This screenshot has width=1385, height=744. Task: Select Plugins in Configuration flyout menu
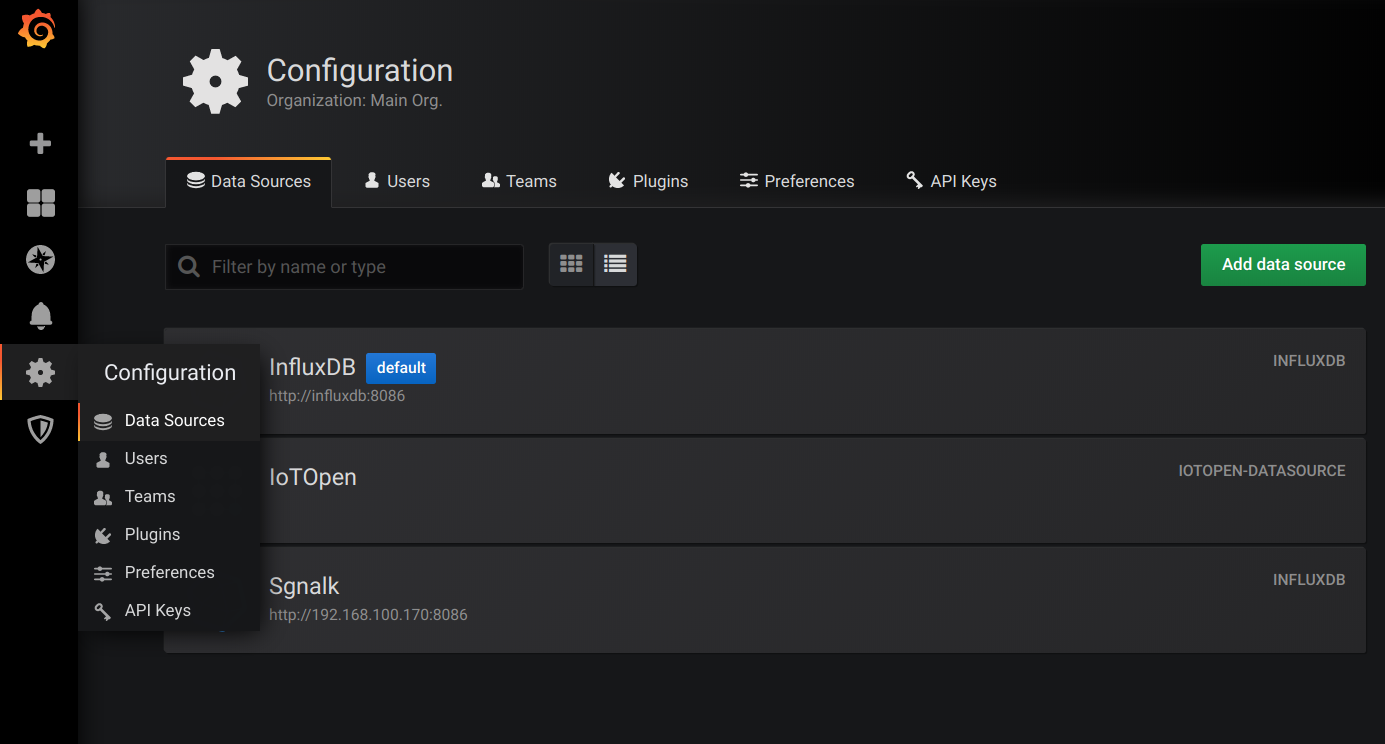point(169,535)
